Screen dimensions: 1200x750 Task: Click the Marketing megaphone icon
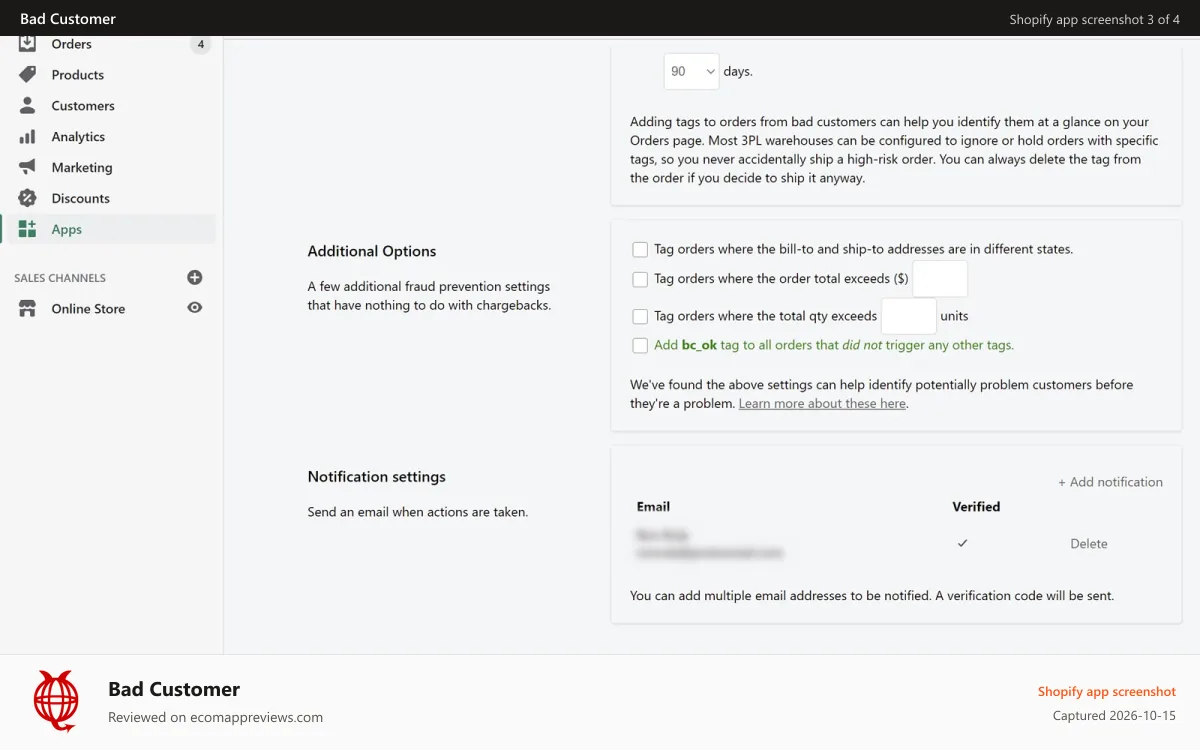point(28,168)
